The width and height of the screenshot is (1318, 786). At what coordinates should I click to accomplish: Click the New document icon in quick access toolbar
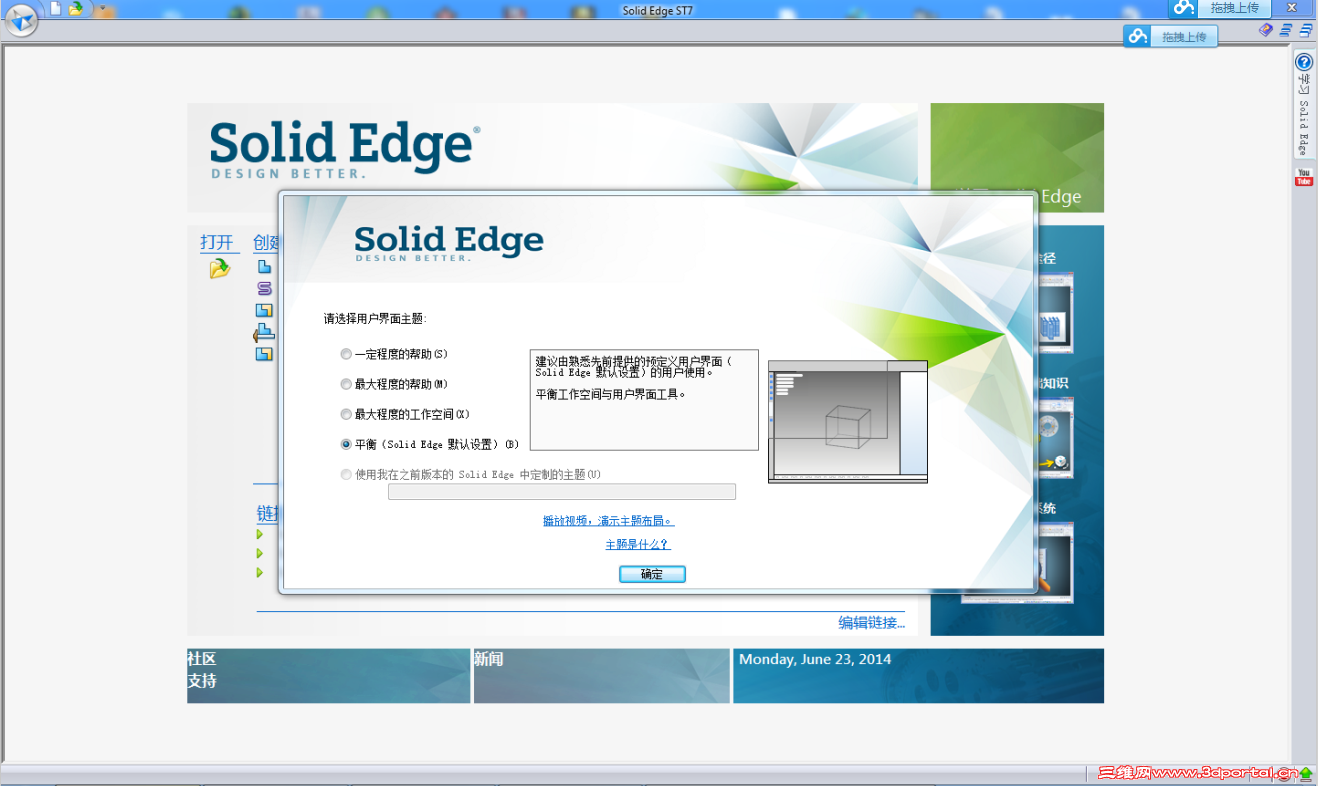pos(56,8)
